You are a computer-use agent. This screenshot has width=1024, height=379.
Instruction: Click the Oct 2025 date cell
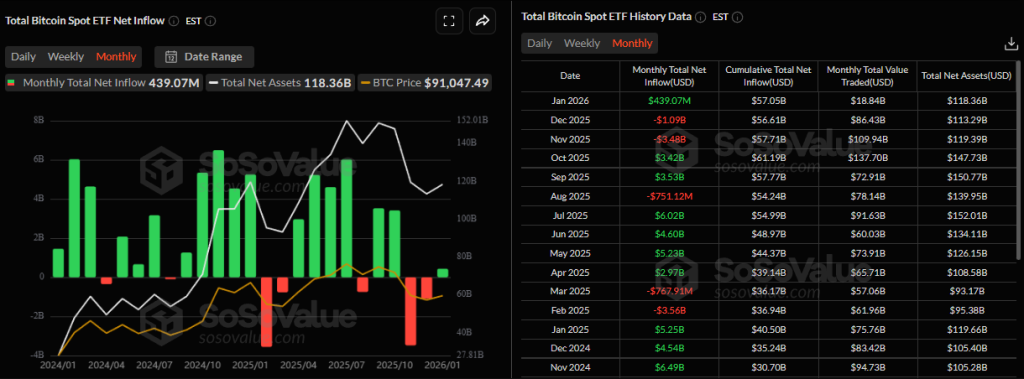click(x=570, y=157)
